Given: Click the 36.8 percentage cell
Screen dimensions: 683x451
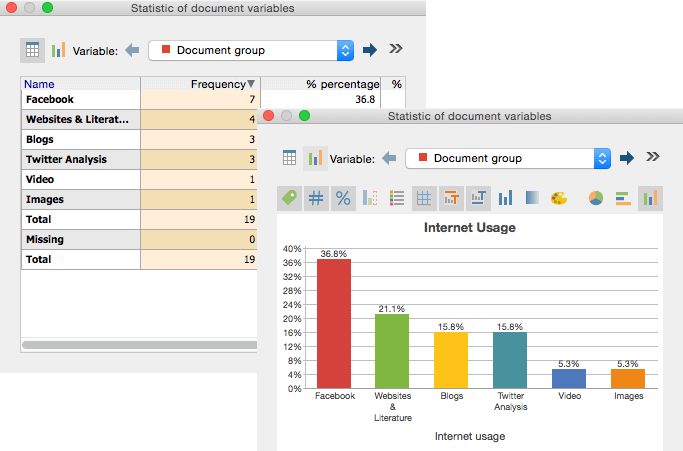Looking at the screenshot, I should 321,99.
